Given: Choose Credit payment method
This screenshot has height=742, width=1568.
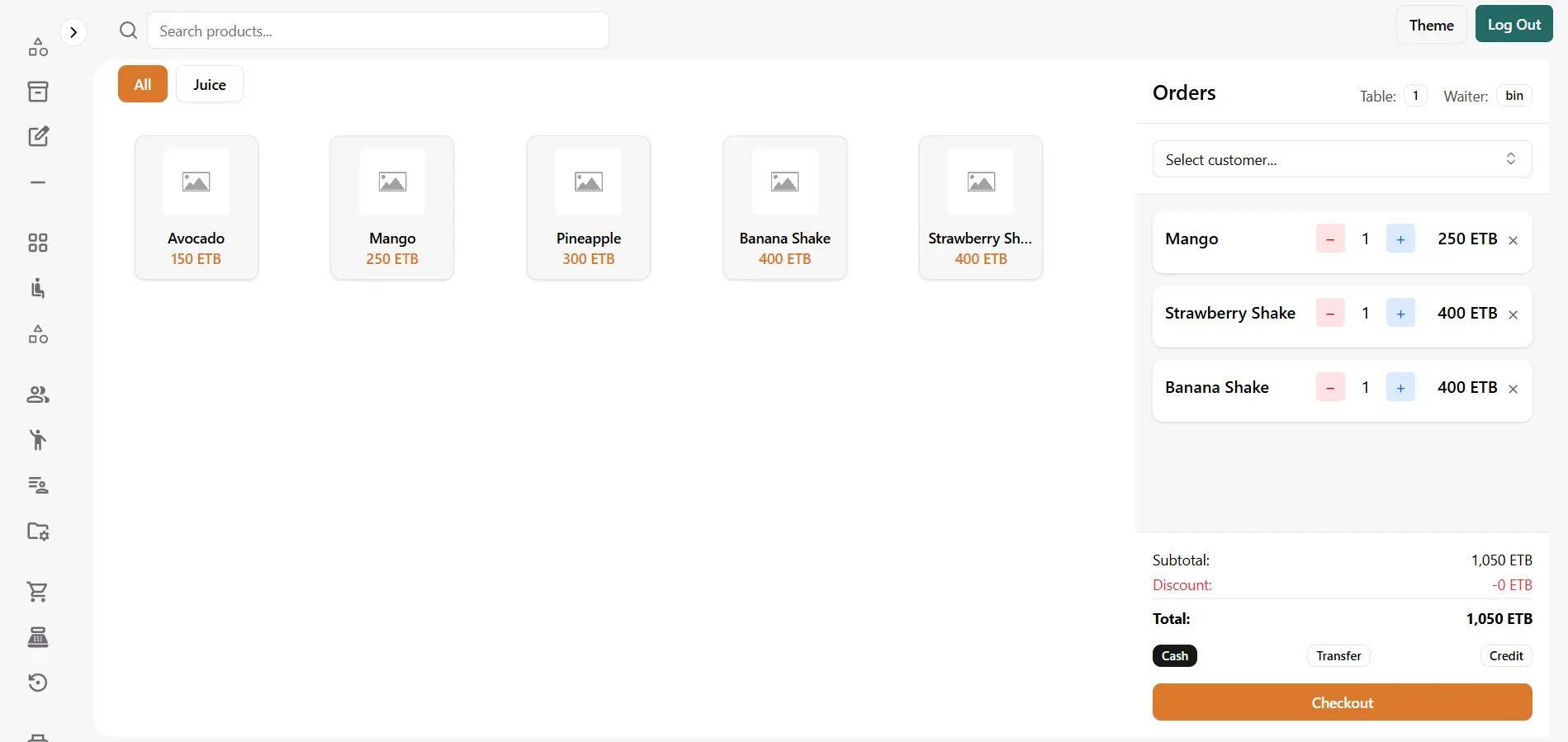Looking at the screenshot, I should (x=1505, y=656).
